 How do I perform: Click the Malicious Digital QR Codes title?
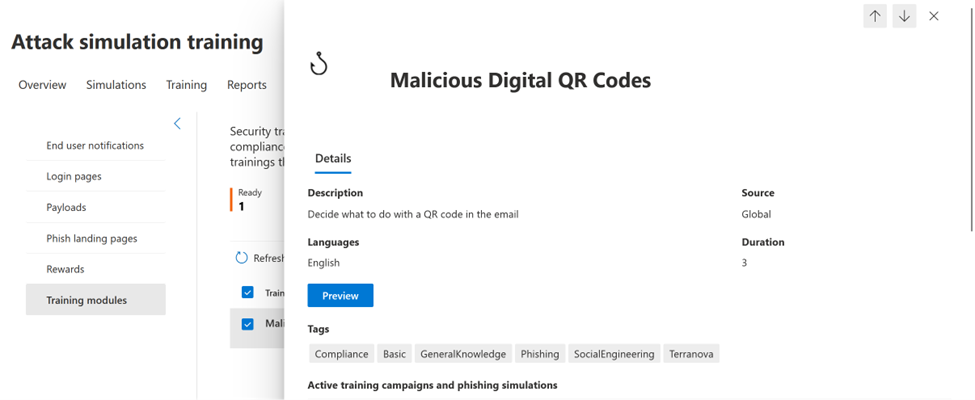pyautogui.click(x=520, y=80)
